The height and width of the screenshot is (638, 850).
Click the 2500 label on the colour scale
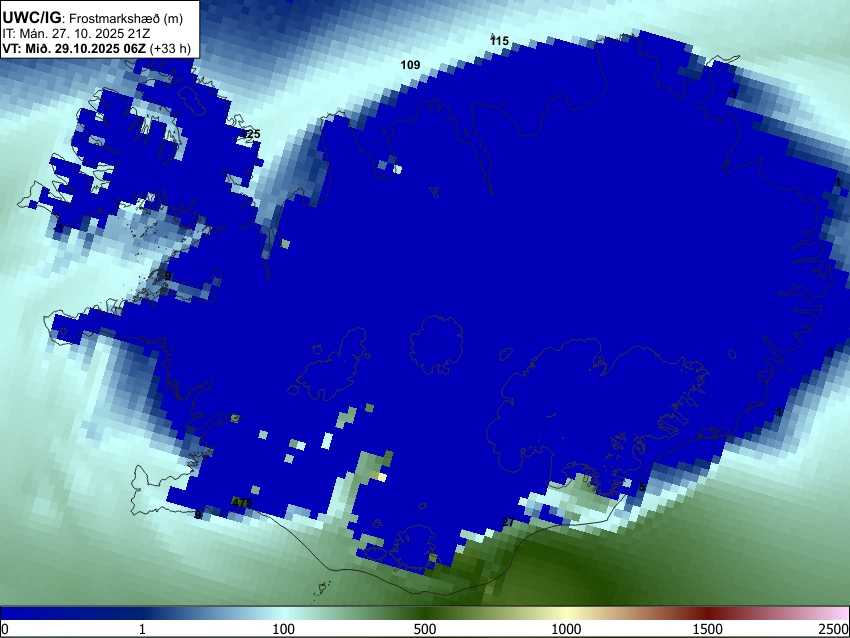pyautogui.click(x=834, y=629)
